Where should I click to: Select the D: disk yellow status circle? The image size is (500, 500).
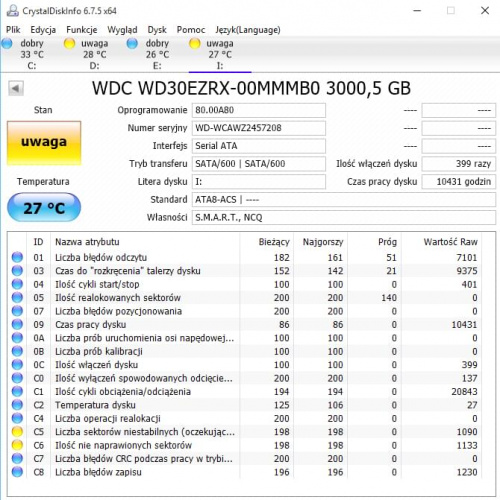69,44
